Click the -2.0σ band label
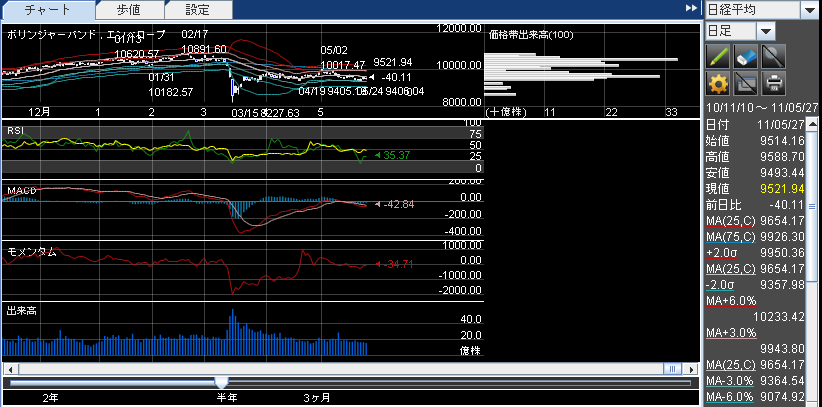Viewport: 822px width, 407px height. (722, 284)
